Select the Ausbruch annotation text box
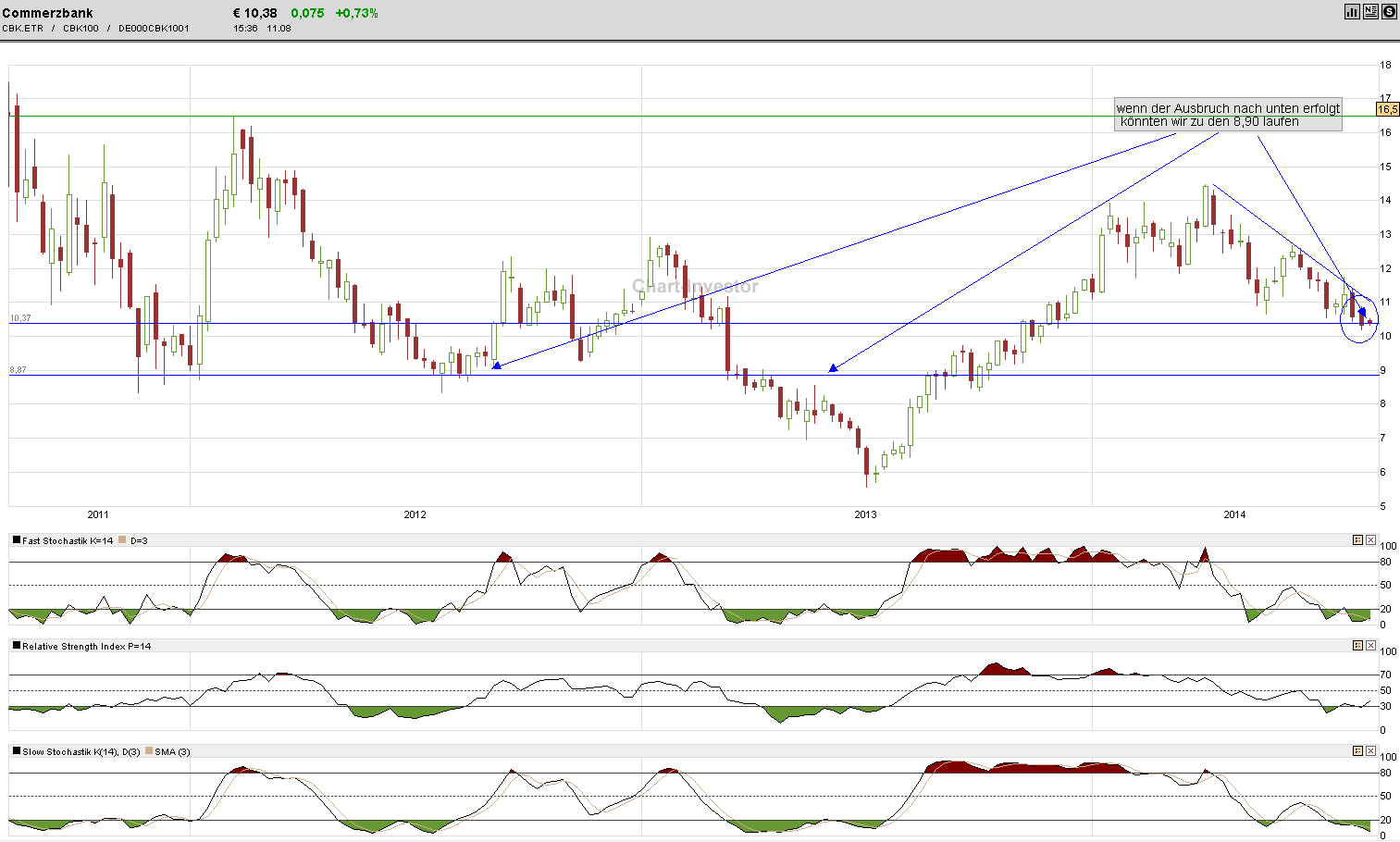Screen dimensions: 1400x842 point(1228,115)
